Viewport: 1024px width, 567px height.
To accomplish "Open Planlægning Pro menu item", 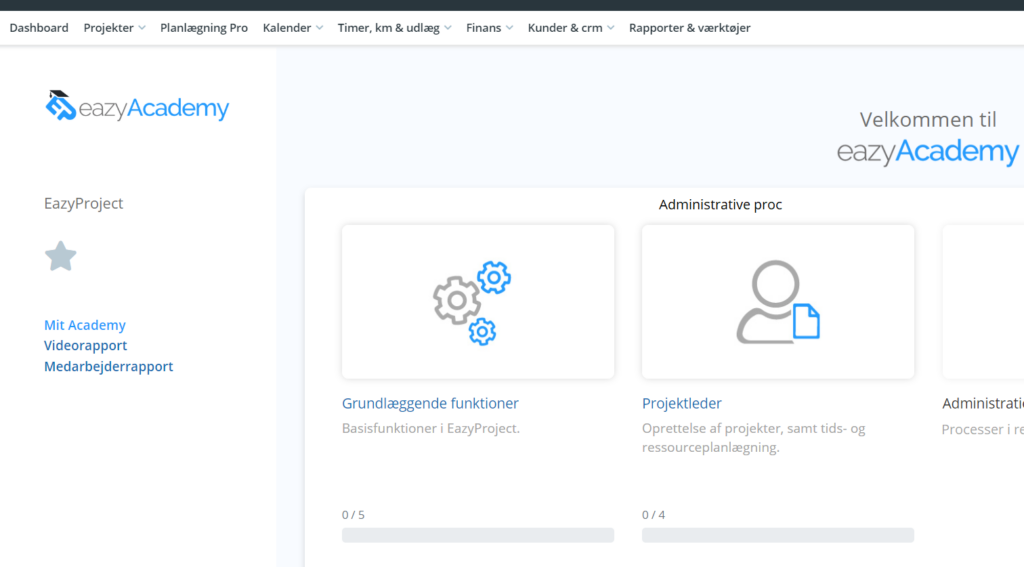I will click(x=204, y=27).
